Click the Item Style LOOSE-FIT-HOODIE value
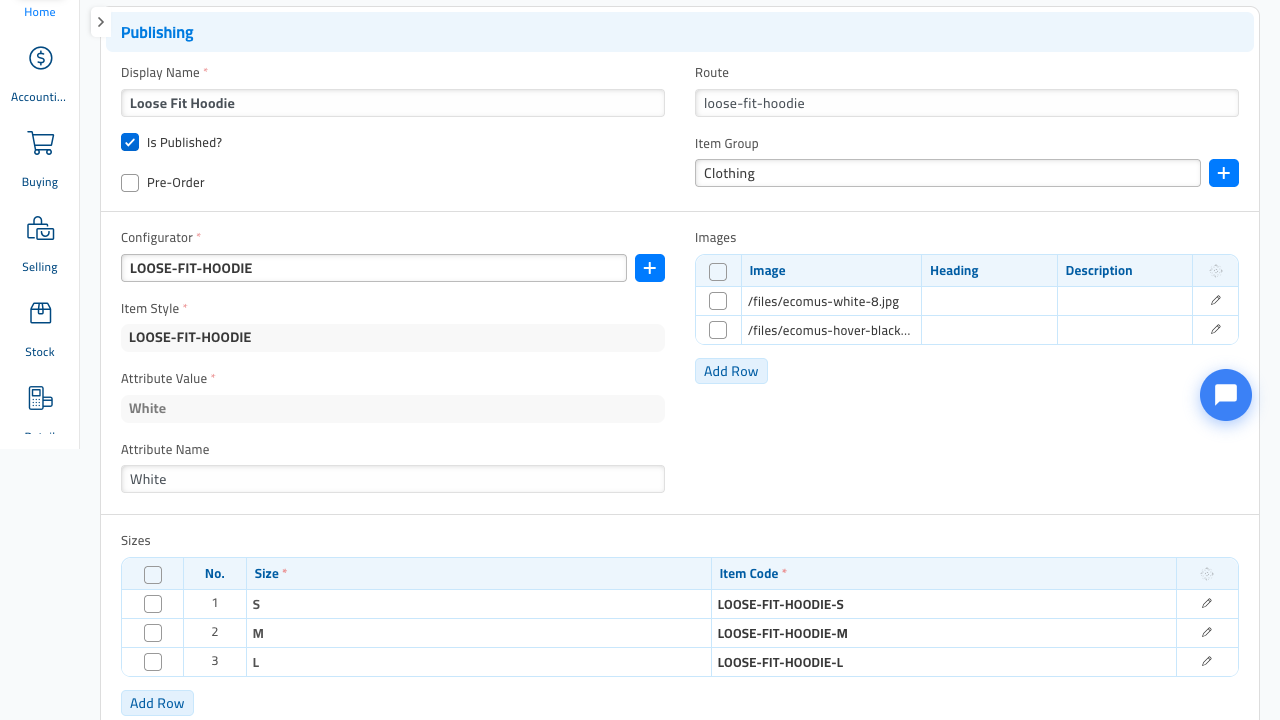 (393, 337)
